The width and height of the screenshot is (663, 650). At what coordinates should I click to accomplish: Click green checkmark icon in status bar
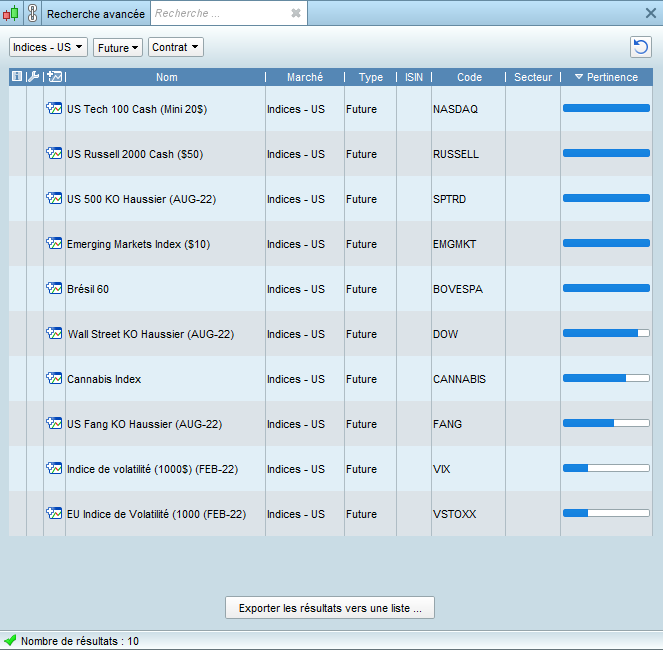tap(10, 640)
